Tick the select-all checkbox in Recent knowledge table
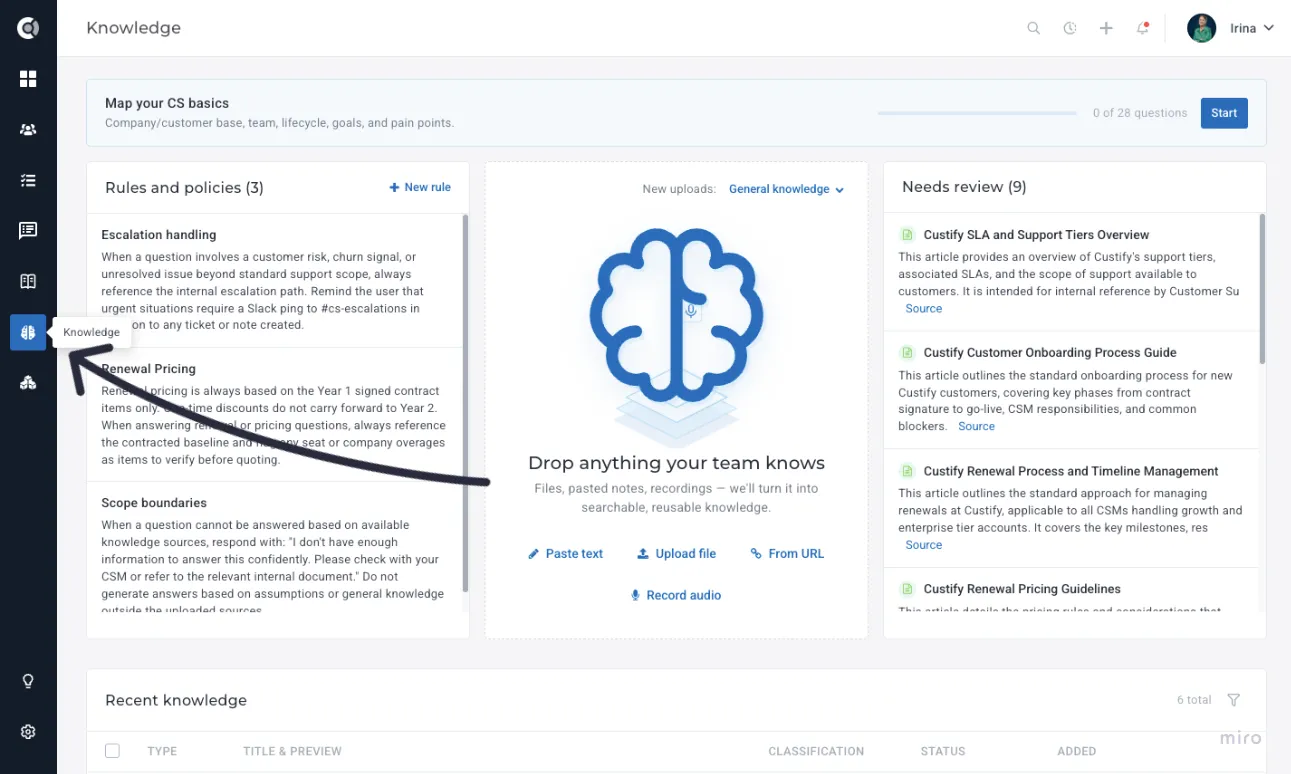The image size is (1291, 774). [112, 751]
